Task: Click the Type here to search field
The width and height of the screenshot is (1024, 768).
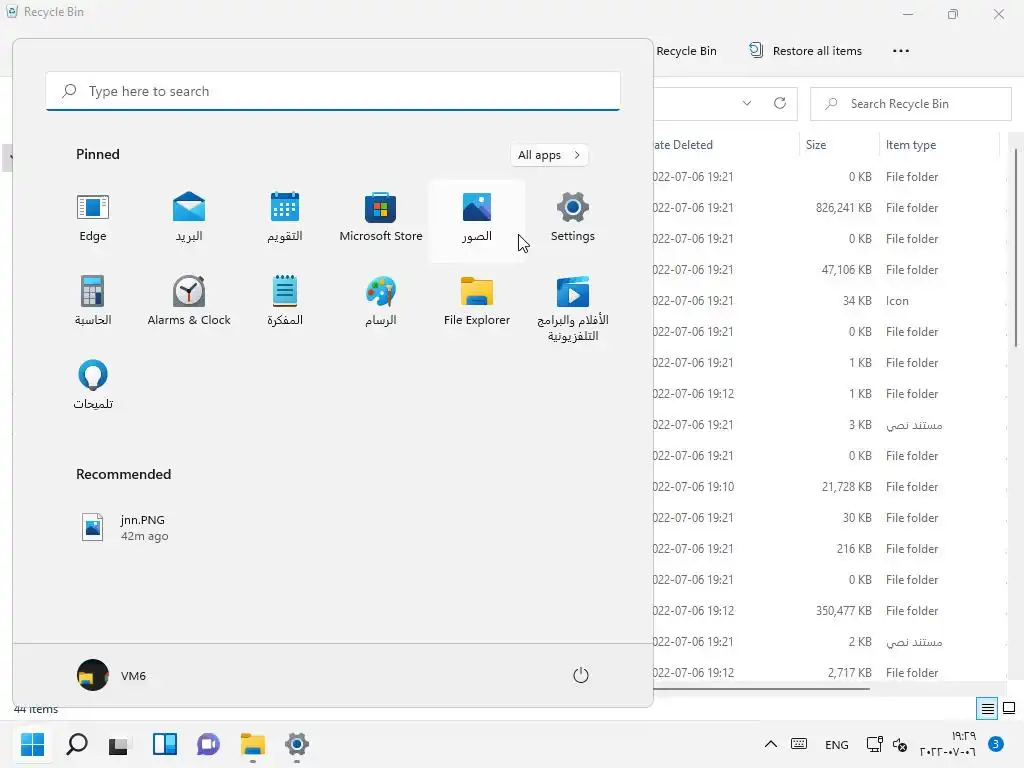Action: pos(333,91)
